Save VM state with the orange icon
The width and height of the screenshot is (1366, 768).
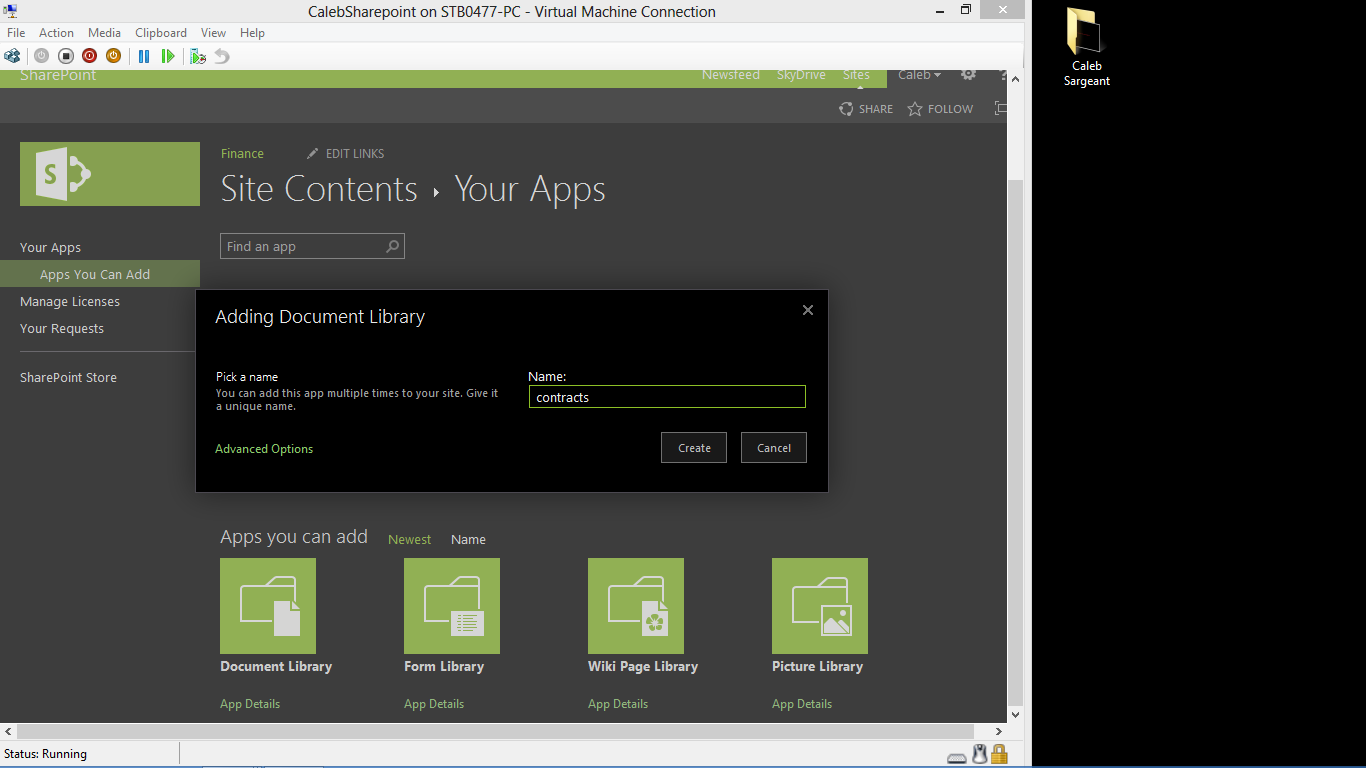[x=113, y=56]
